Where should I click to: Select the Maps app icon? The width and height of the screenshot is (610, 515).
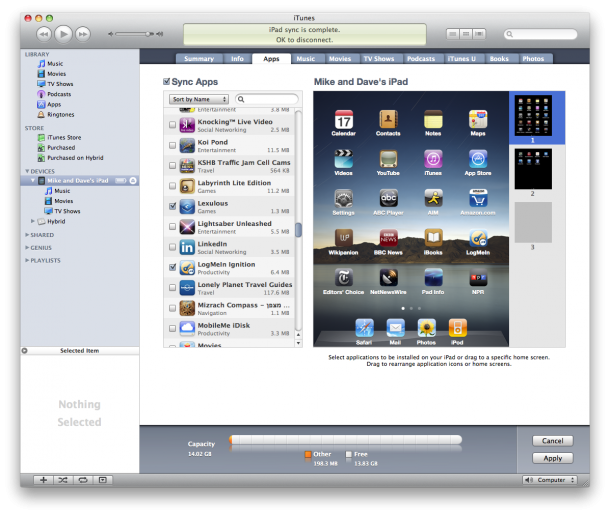coord(478,119)
